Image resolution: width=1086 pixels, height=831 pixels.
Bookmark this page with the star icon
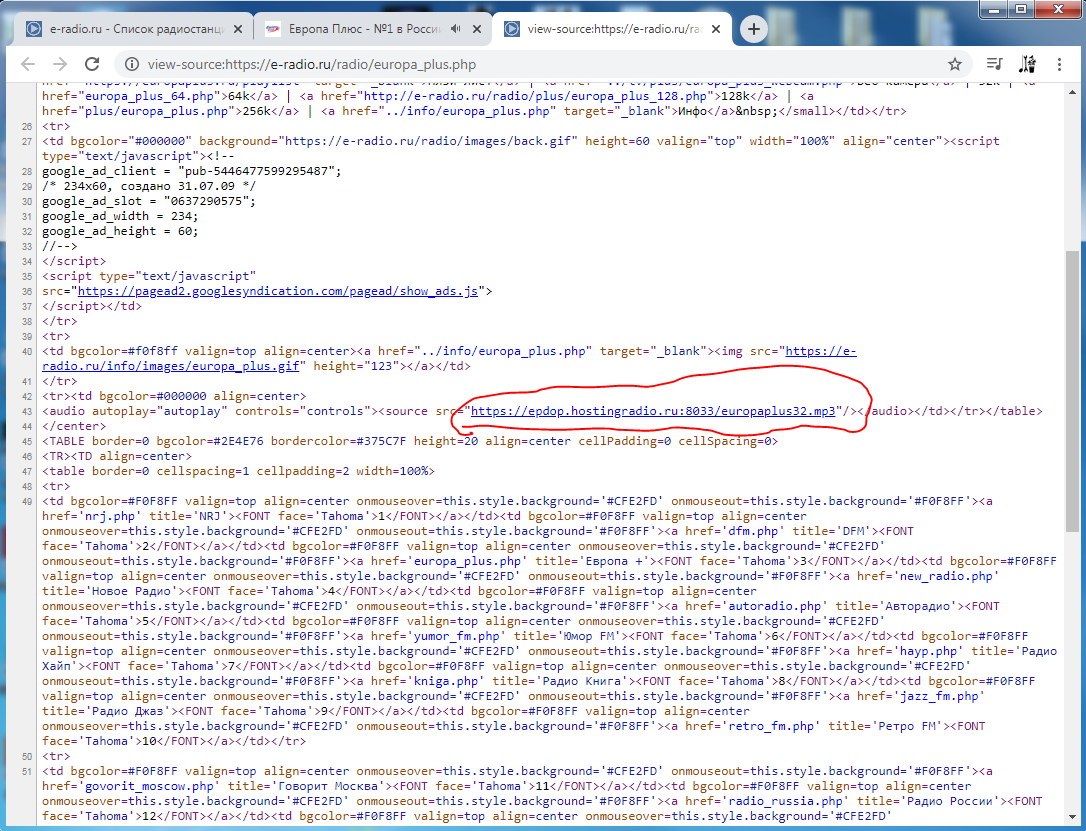(x=954, y=64)
